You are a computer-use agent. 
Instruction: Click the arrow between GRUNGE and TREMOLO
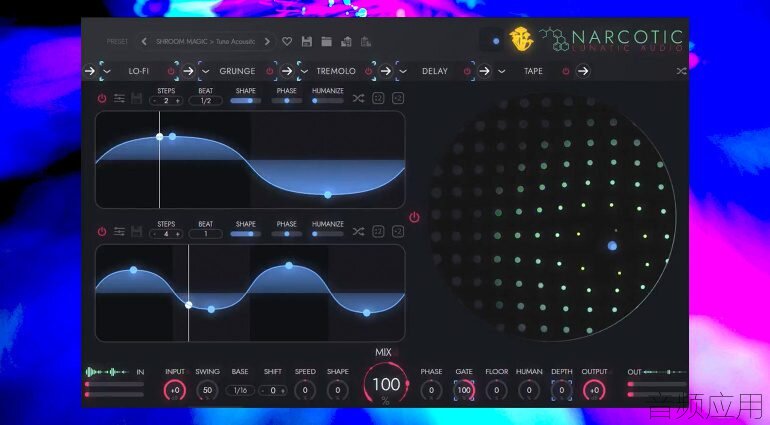pyautogui.click(x=287, y=71)
